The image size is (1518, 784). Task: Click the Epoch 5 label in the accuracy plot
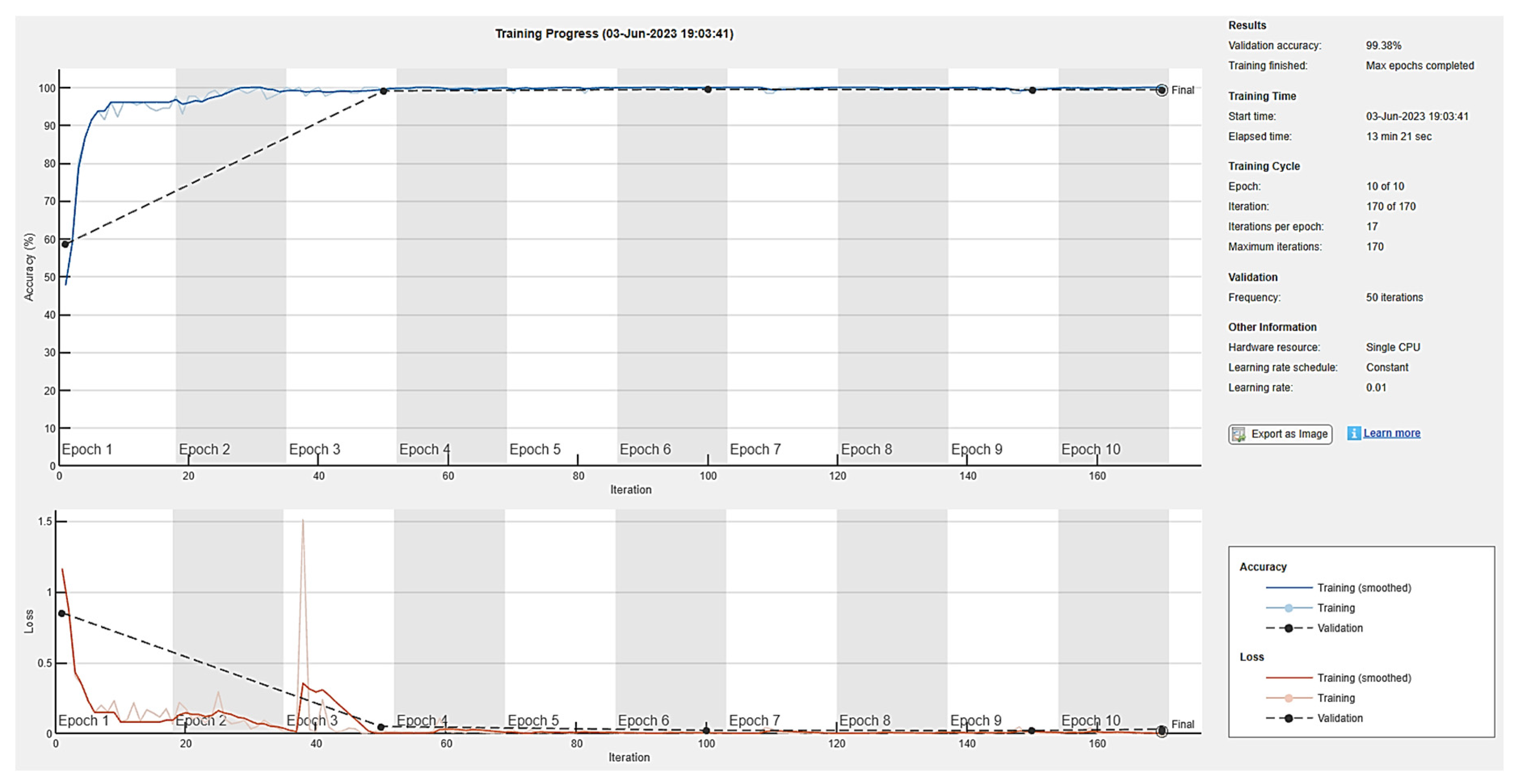click(535, 449)
